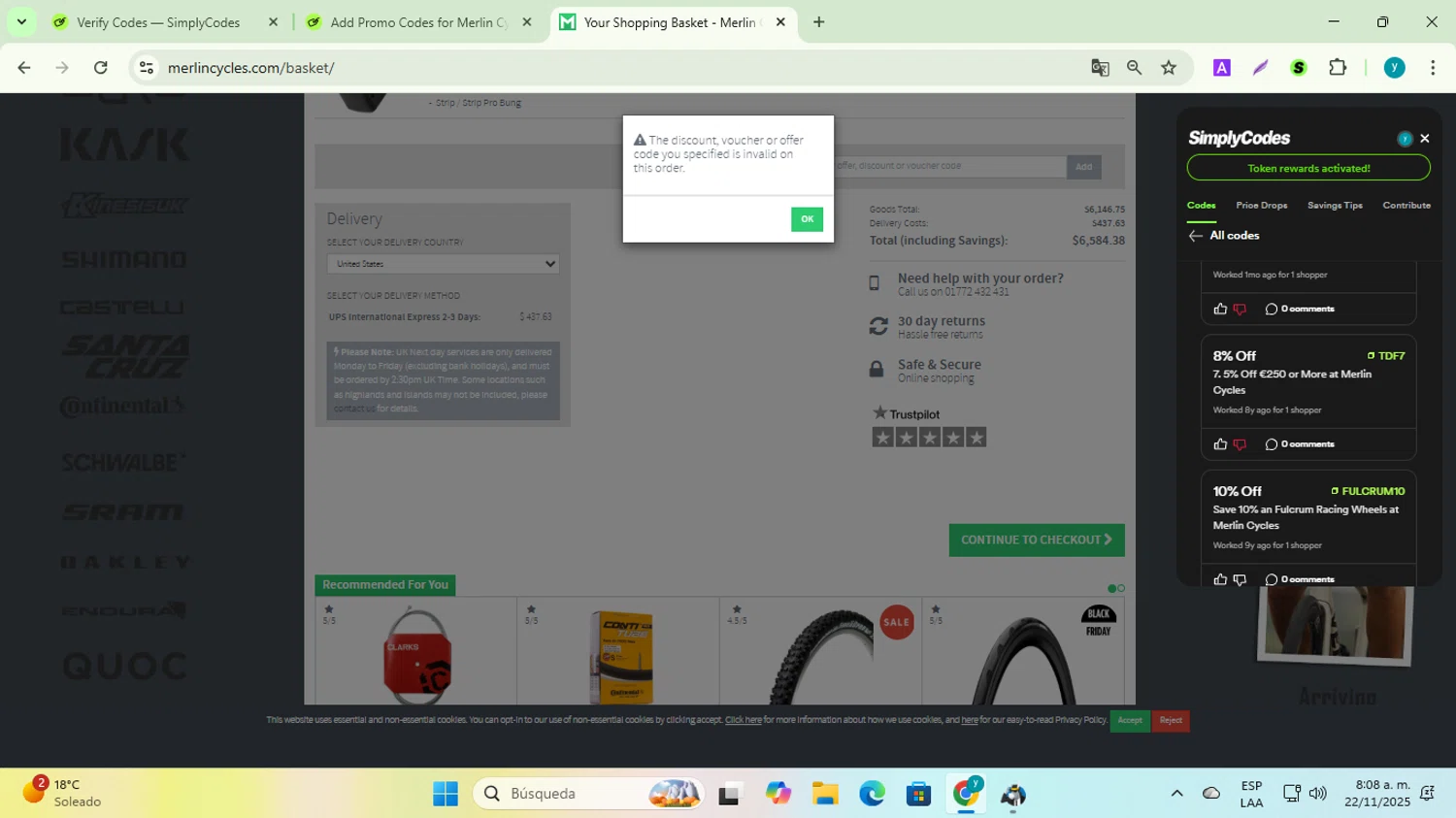Thumbs up the TDF7 code
The image size is (1456, 818).
click(1220, 444)
